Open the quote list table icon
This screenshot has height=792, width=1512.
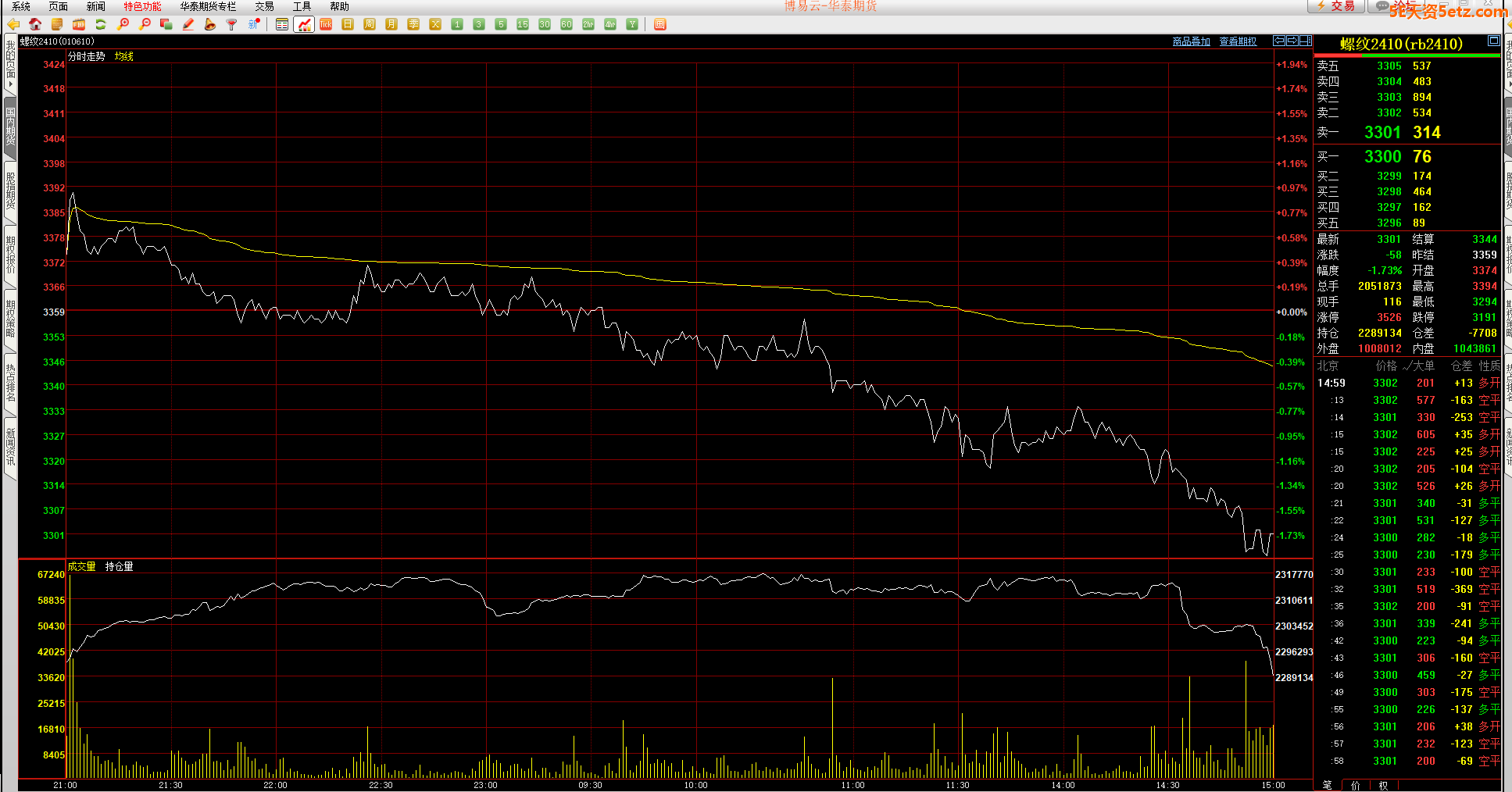pos(282,25)
